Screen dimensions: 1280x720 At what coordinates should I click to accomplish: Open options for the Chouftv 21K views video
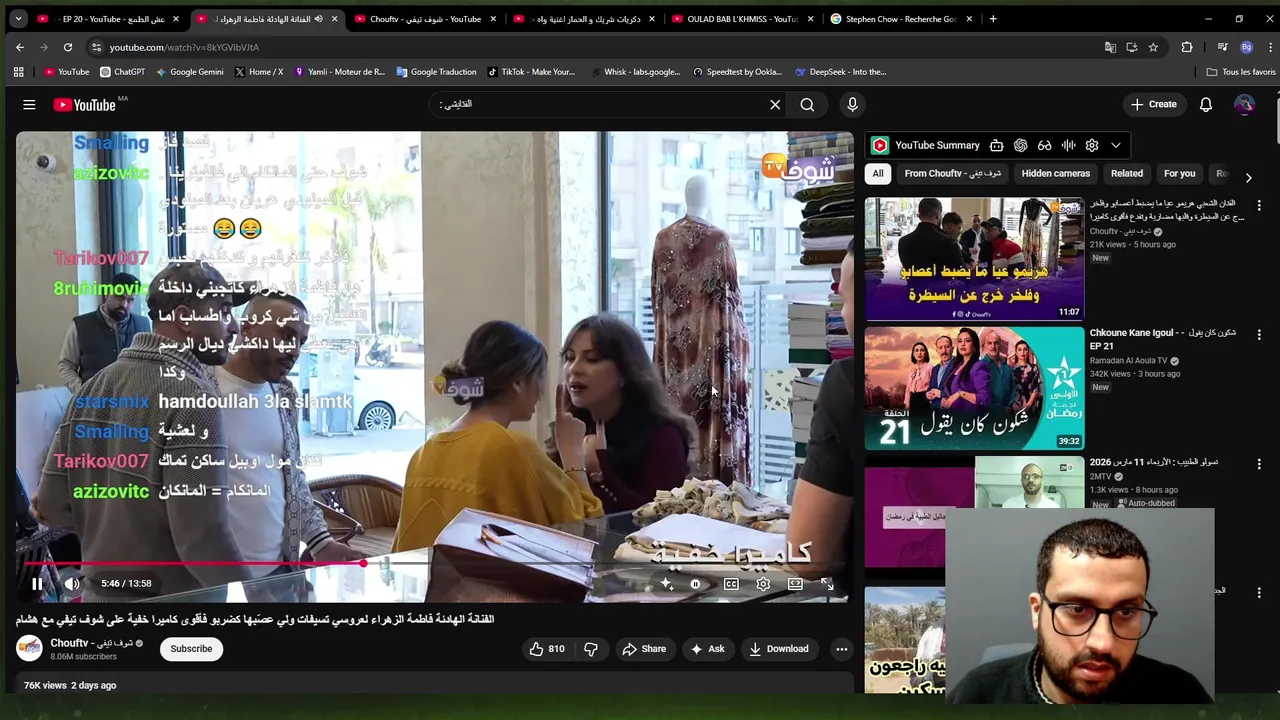pyautogui.click(x=1259, y=205)
